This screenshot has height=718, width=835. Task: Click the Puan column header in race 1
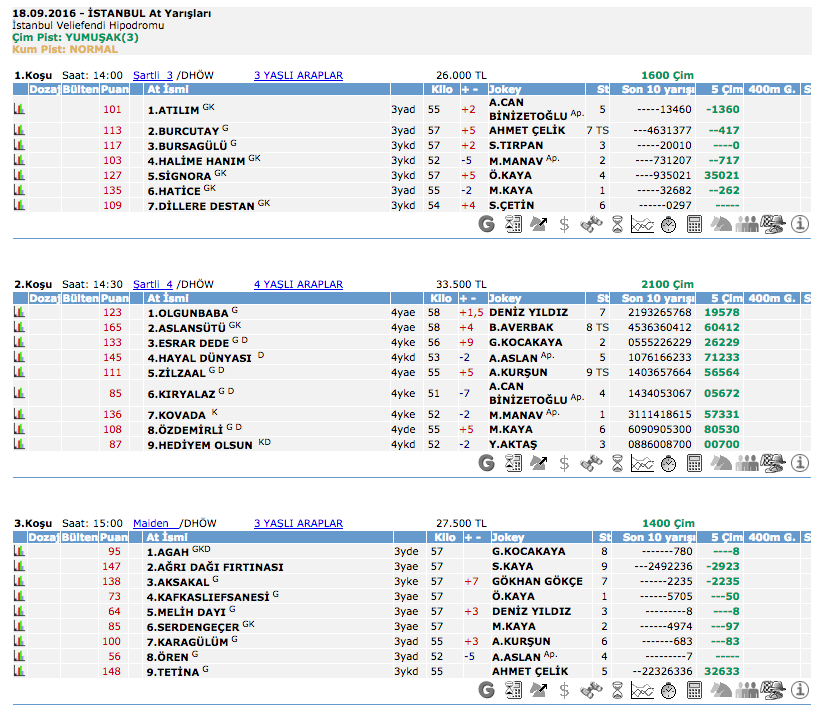(x=113, y=90)
